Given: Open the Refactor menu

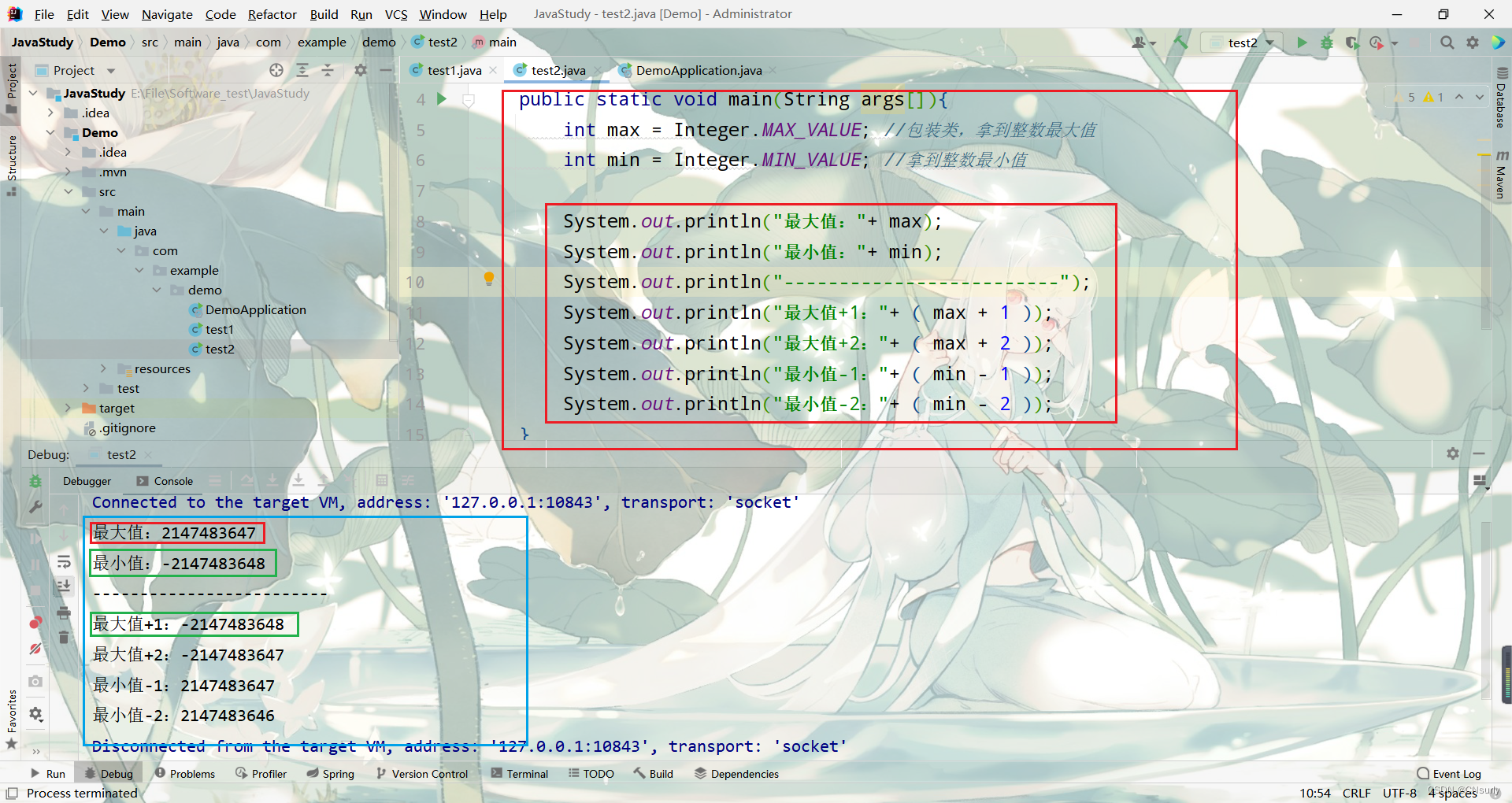Looking at the screenshot, I should click(272, 14).
